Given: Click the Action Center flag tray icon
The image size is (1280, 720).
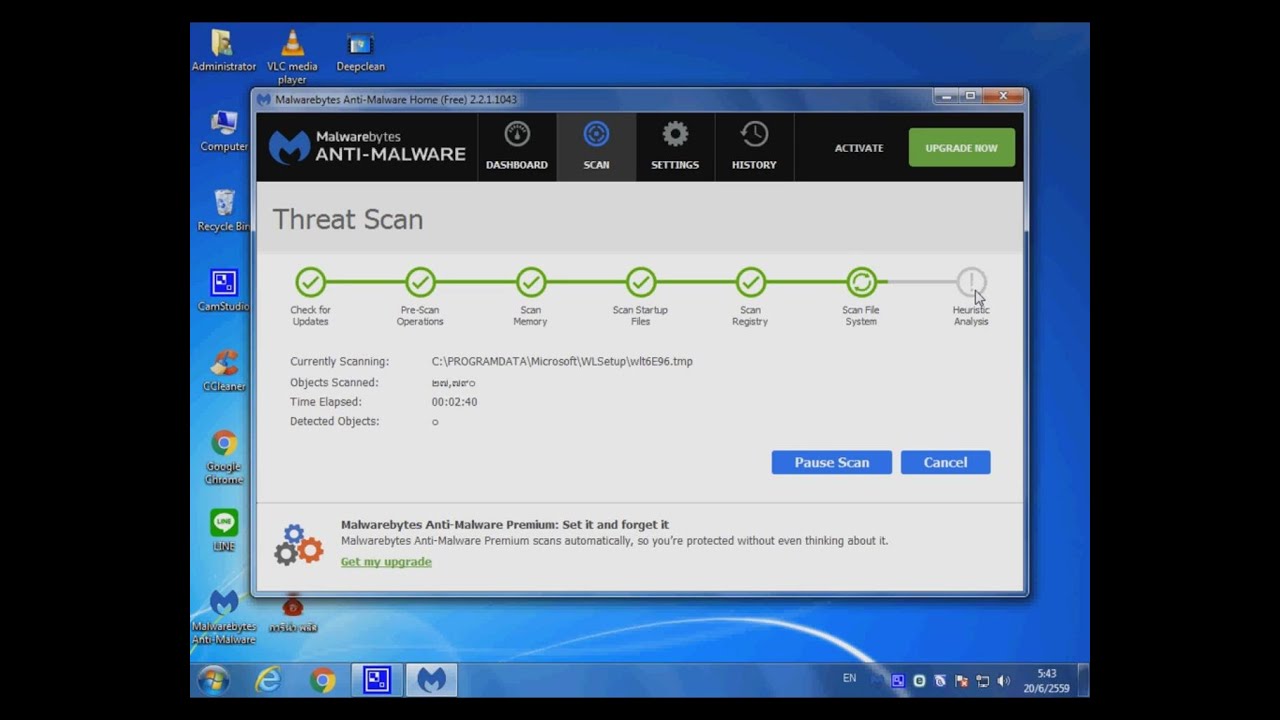Looking at the screenshot, I should pyautogui.click(x=961, y=681).
